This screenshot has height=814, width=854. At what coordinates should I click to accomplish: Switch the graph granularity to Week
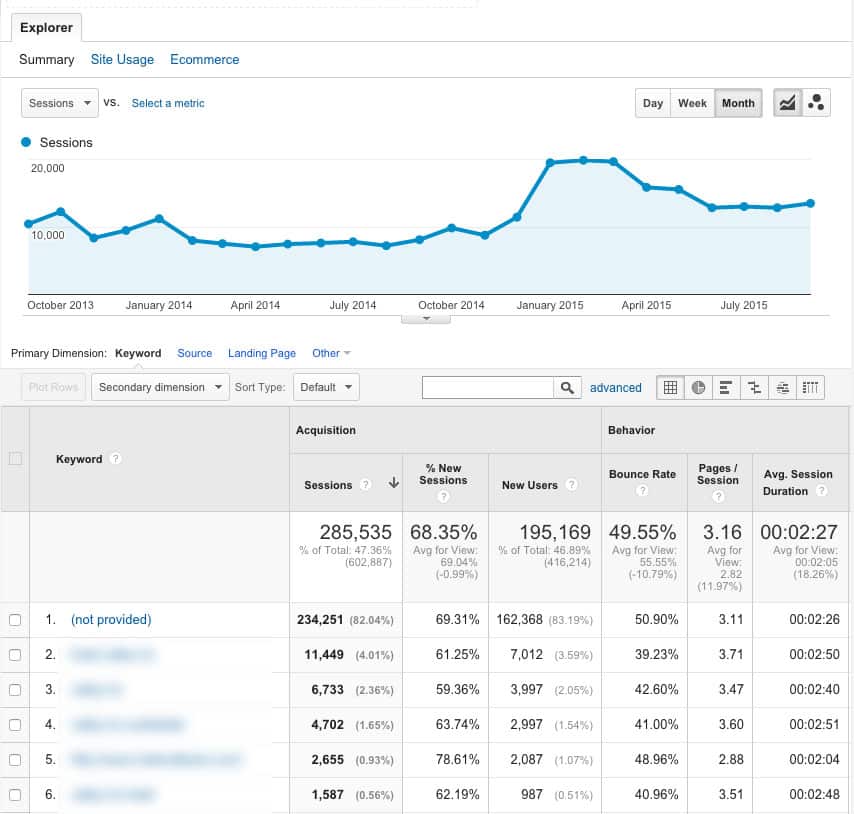point(692,102)
